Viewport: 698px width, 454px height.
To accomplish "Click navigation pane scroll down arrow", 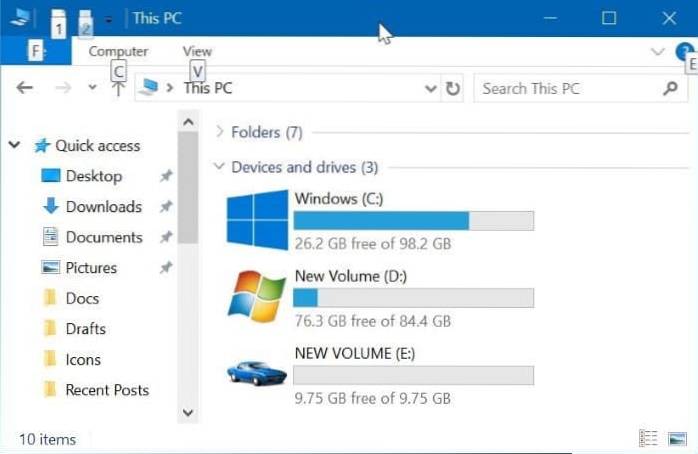I will coord(188,413).
